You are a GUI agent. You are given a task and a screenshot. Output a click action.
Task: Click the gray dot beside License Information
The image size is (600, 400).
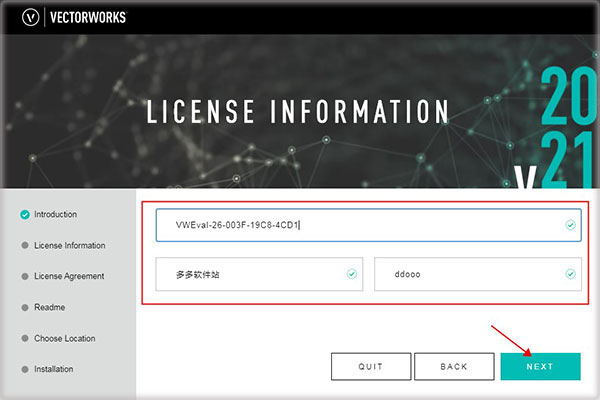pyautogui.click(x=25, y=245)
